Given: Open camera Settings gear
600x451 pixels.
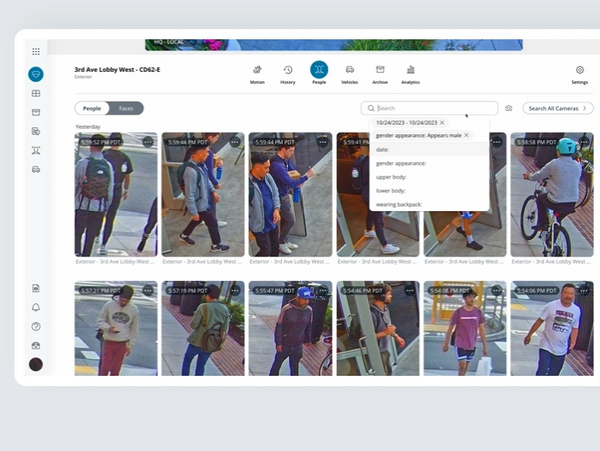Looking at the screenshot, I should (x=579, y=72).
